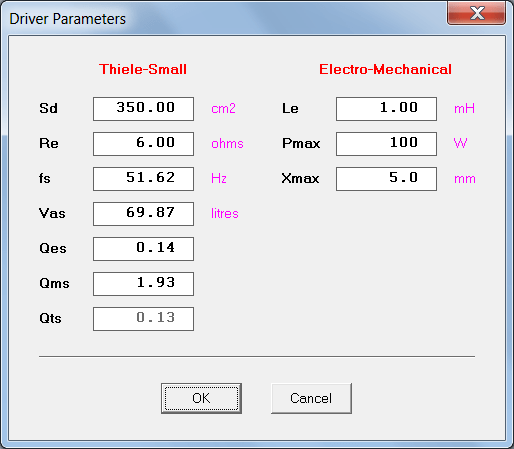Click the ohms unit text

227,144
